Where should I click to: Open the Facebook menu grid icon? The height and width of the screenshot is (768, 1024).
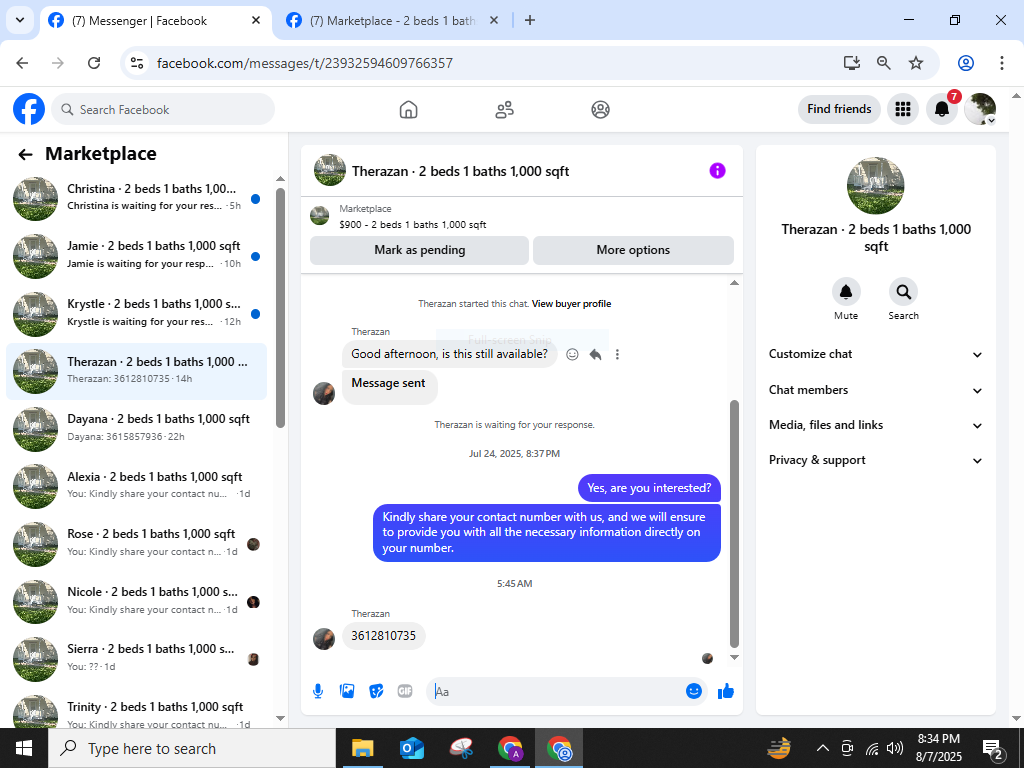[903, 109]
